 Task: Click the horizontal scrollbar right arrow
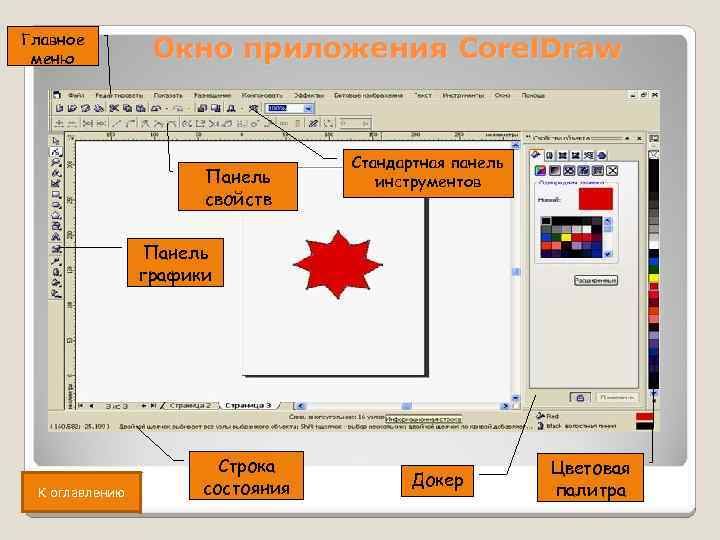coord(505,406)
